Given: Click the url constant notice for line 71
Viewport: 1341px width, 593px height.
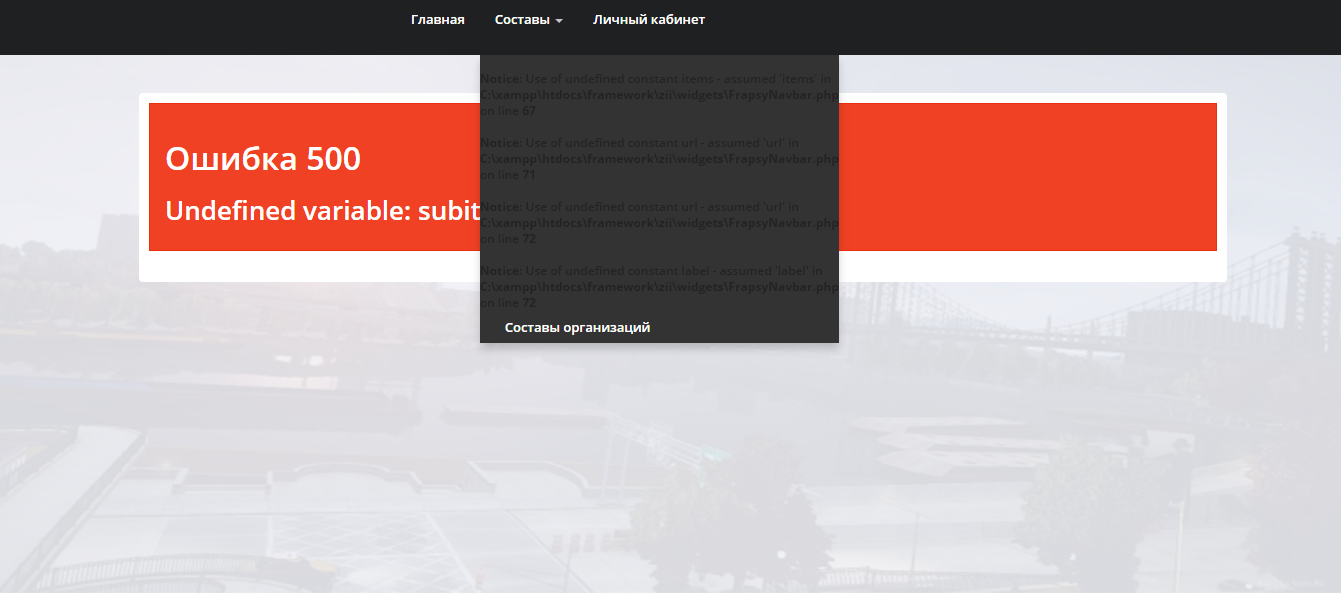Looking at the screenshot, I should click(659, 159).
